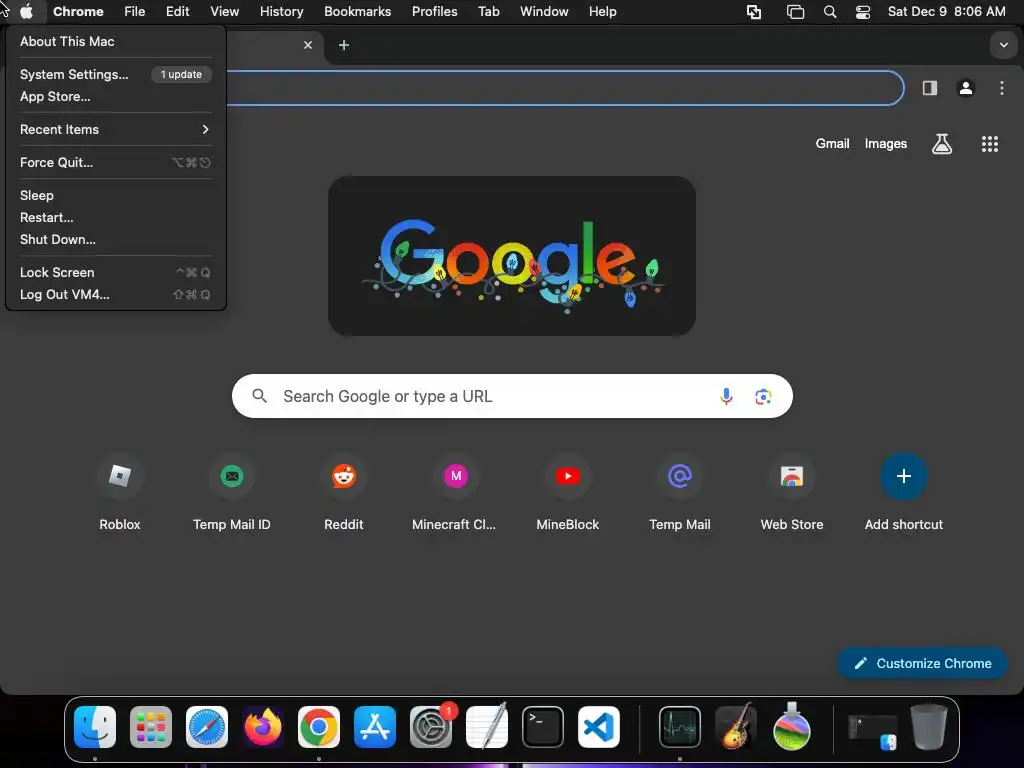The height and width of the screenshot is (768, 1024).
Task: Open Activity Monitor from the Dock
Action: click(680, 727)
